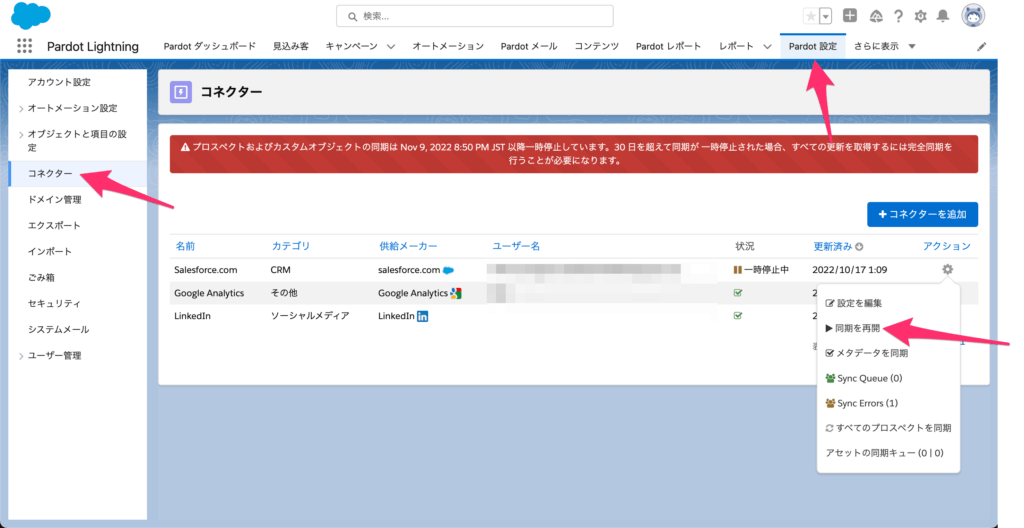Open the コンテンツ tab
The image size is (1024, 528).
pyautogui.click(x=596, y=46)
